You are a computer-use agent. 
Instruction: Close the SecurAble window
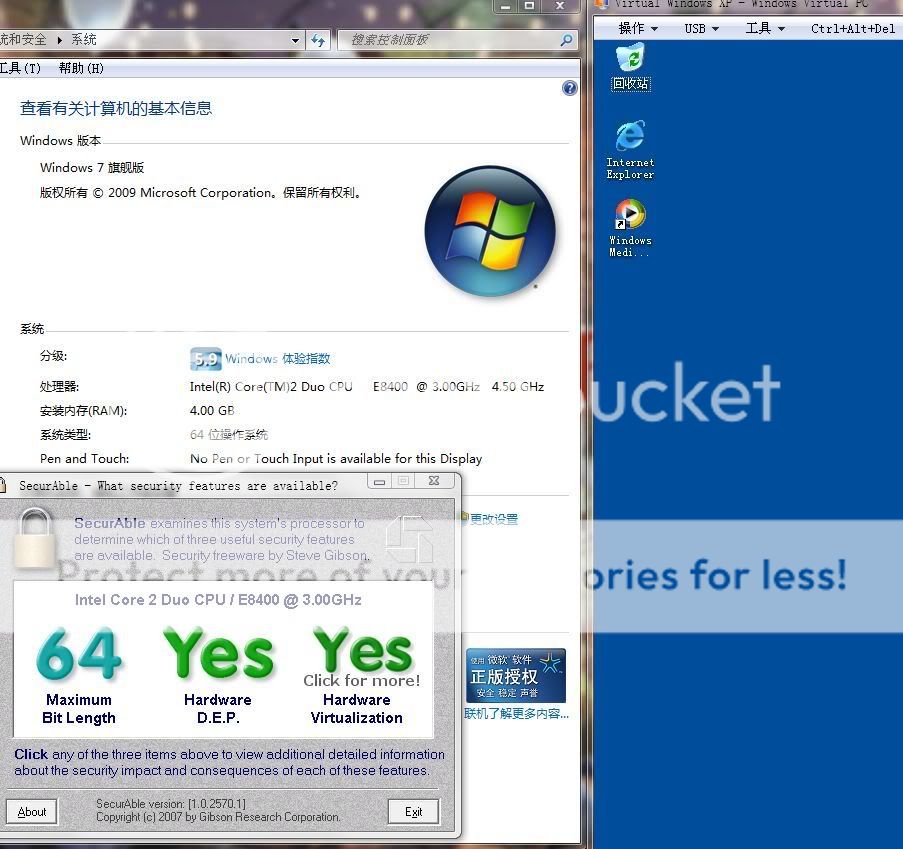(434, 481)
